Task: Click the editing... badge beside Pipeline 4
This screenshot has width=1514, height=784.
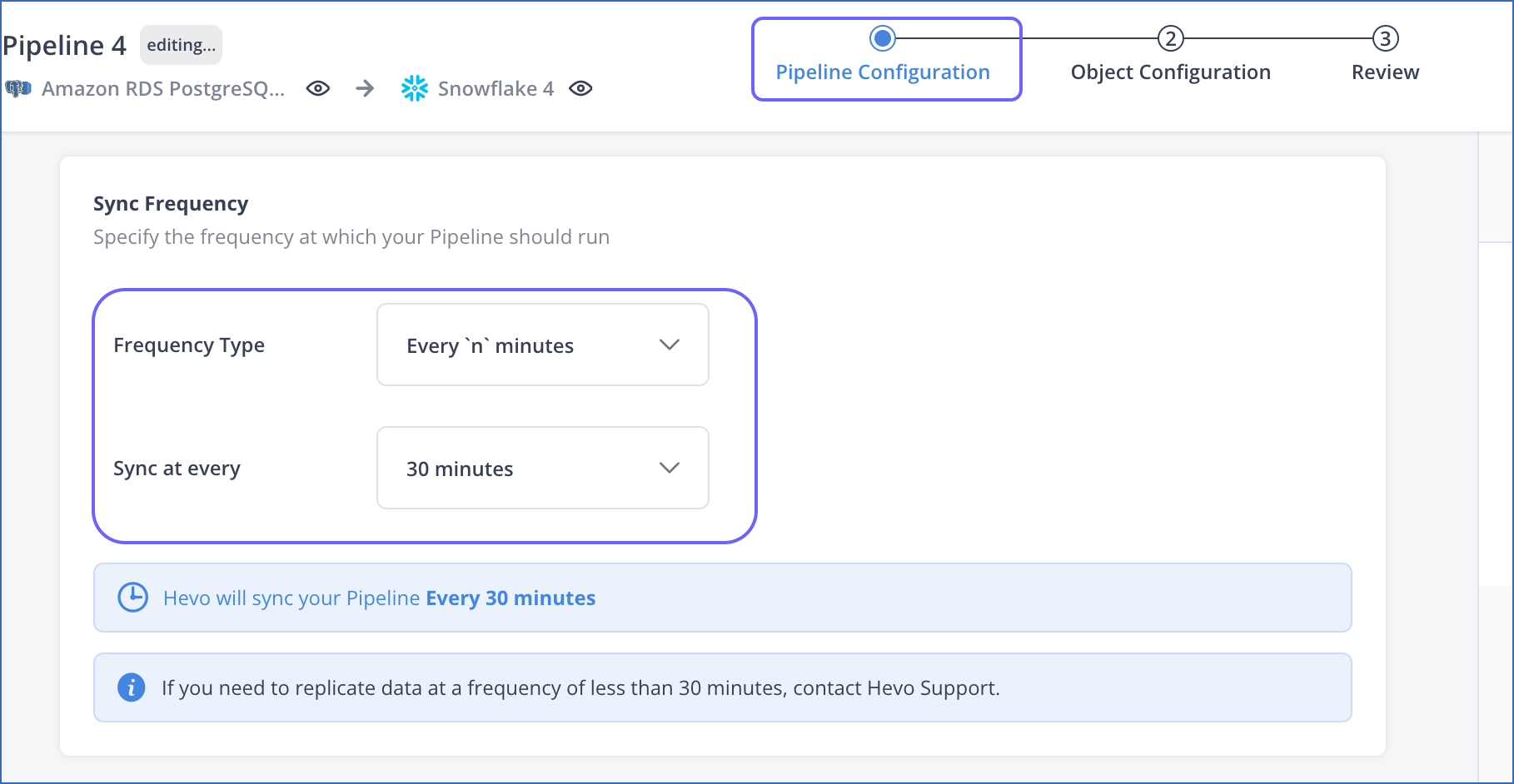Action: click(180, 45)
